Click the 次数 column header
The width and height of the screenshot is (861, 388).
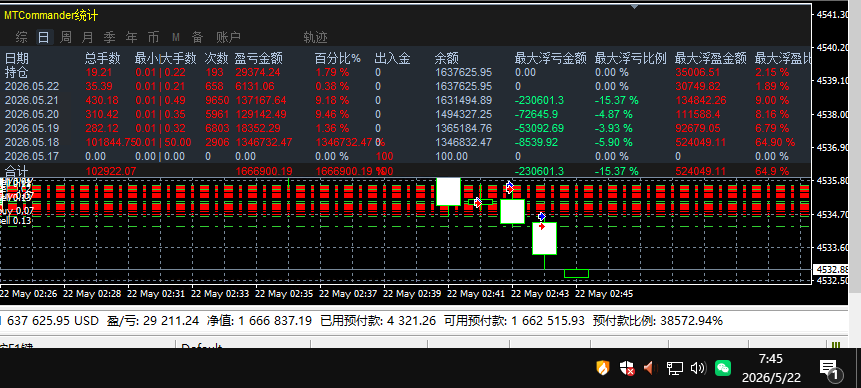point(216,58)
